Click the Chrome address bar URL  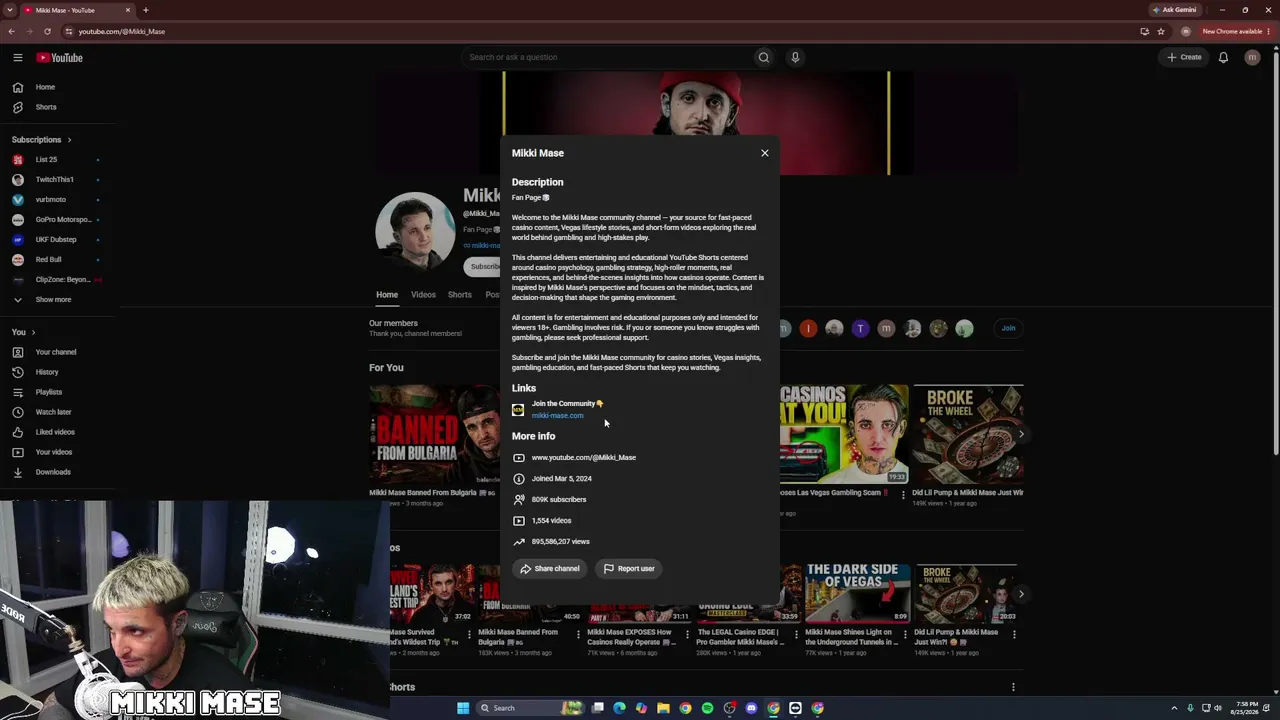pyautogui.click(x=122, y=31)
